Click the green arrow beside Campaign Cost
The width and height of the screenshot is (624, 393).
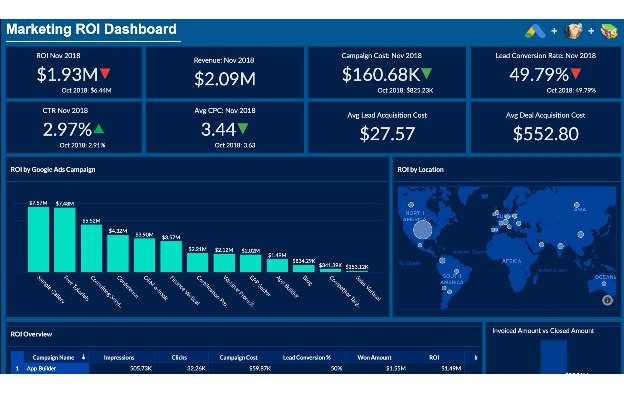pyautogui.click(x=426, y=73)
